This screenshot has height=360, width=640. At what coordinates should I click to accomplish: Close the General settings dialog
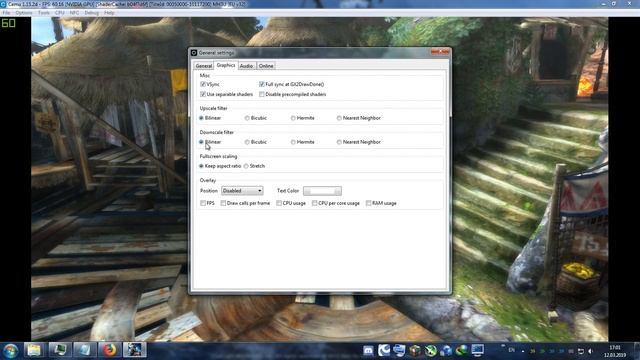click(440, 51)
